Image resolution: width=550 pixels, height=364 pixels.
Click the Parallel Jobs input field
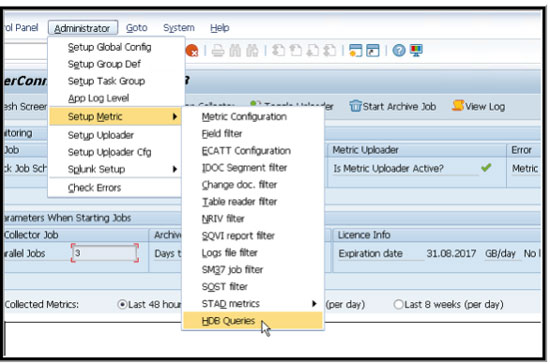click(x=105, y=253)
